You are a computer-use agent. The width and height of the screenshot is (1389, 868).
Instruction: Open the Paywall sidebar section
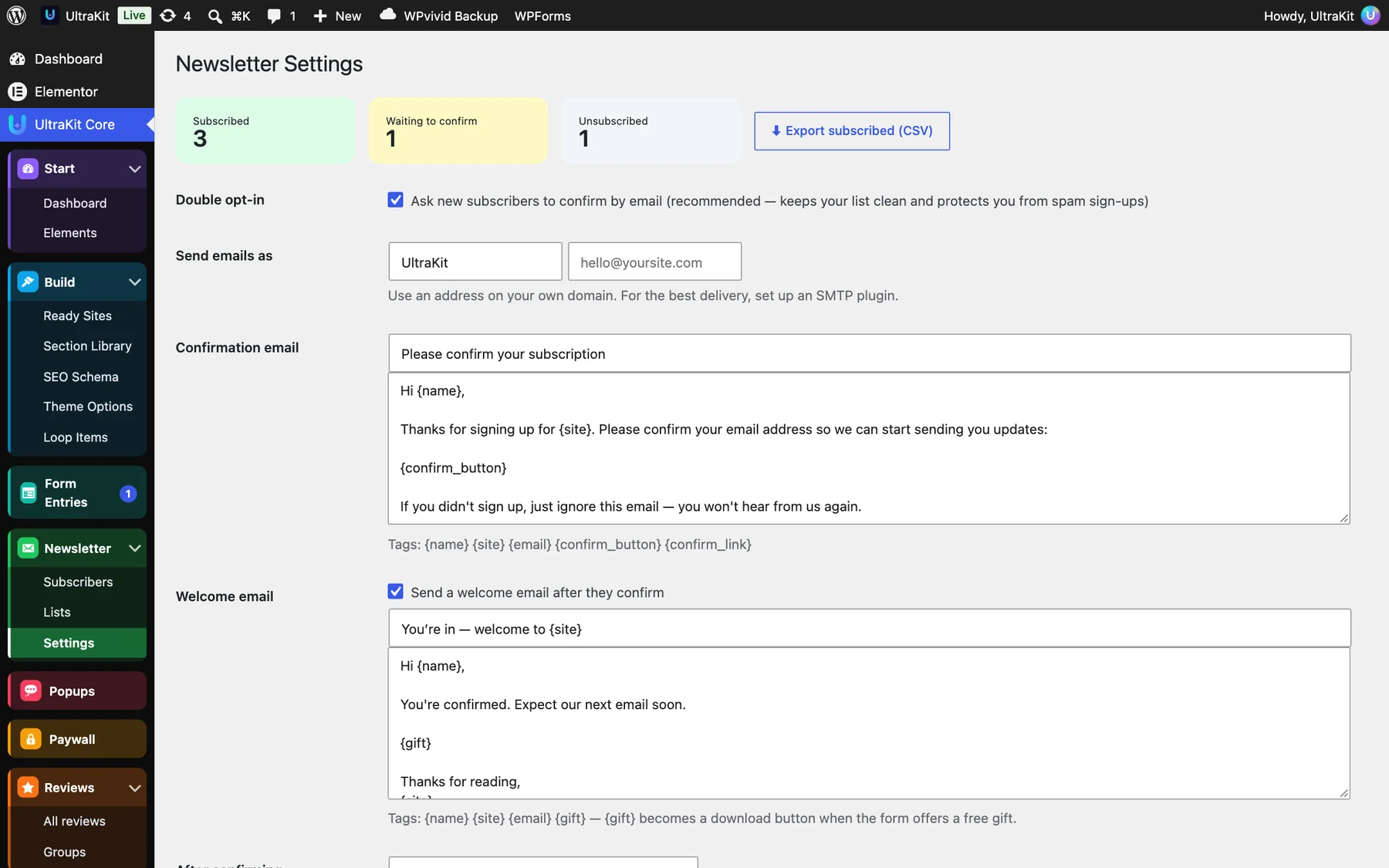coord(77,739)
